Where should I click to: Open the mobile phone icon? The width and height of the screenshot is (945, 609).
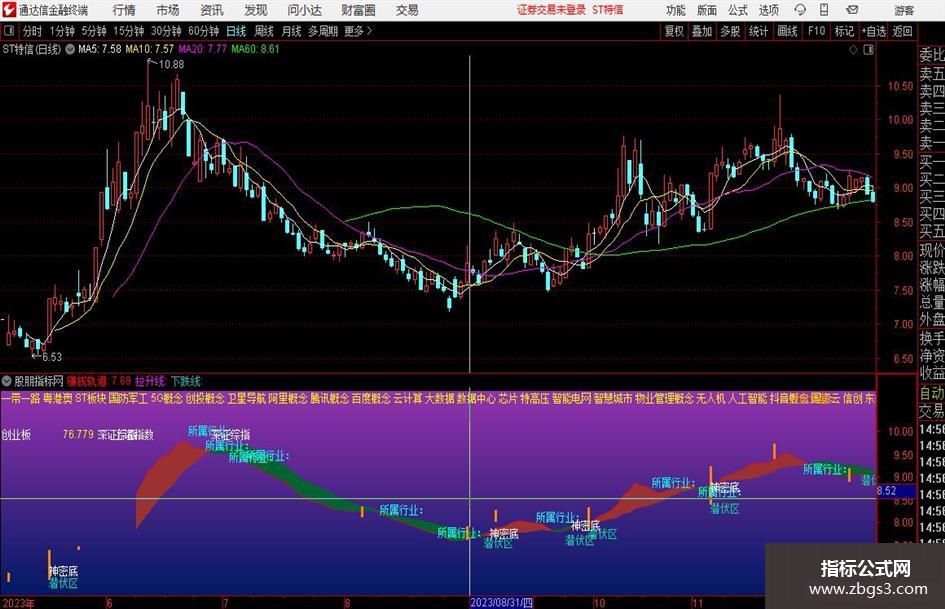[x=824, y=10]
